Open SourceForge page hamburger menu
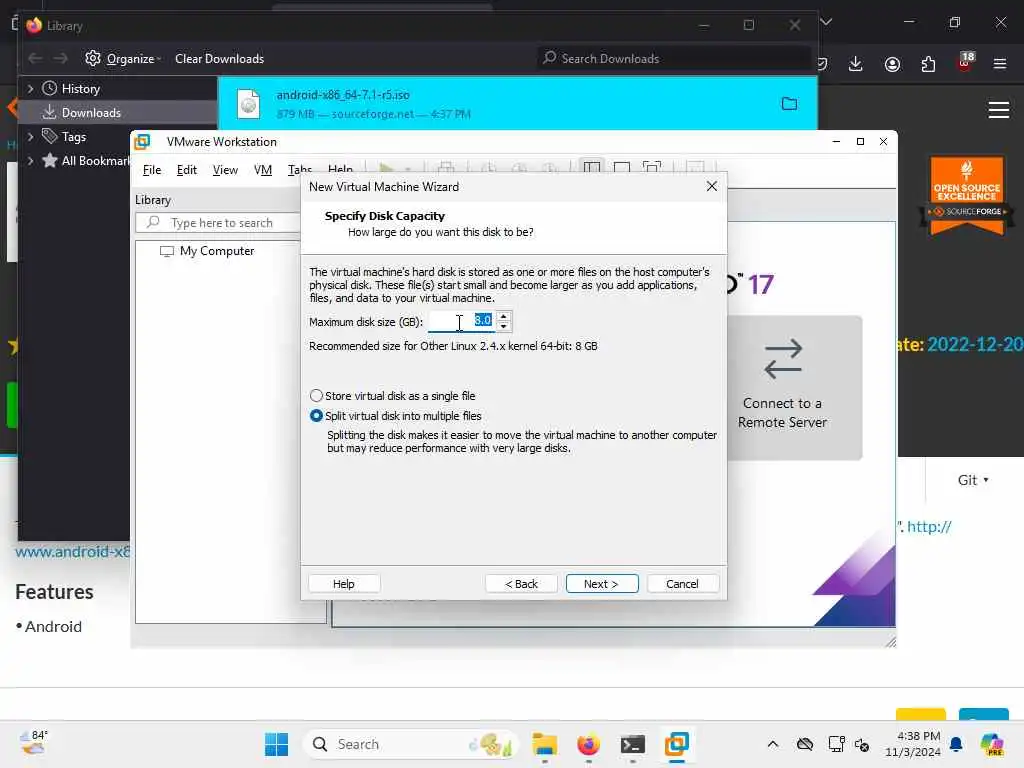The width and height of the screenshot is (1024, 768). click(x=999, y=110)
